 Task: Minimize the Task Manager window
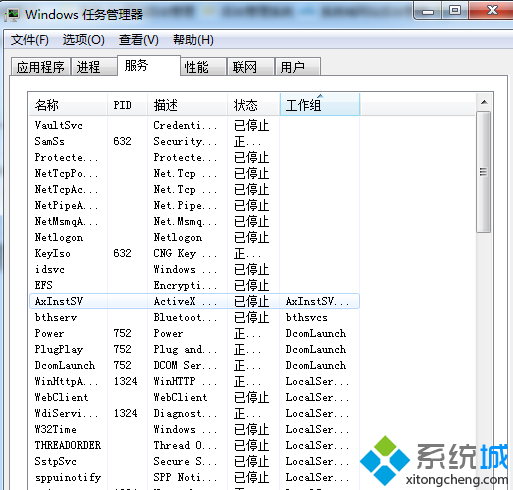click(428, 11)
